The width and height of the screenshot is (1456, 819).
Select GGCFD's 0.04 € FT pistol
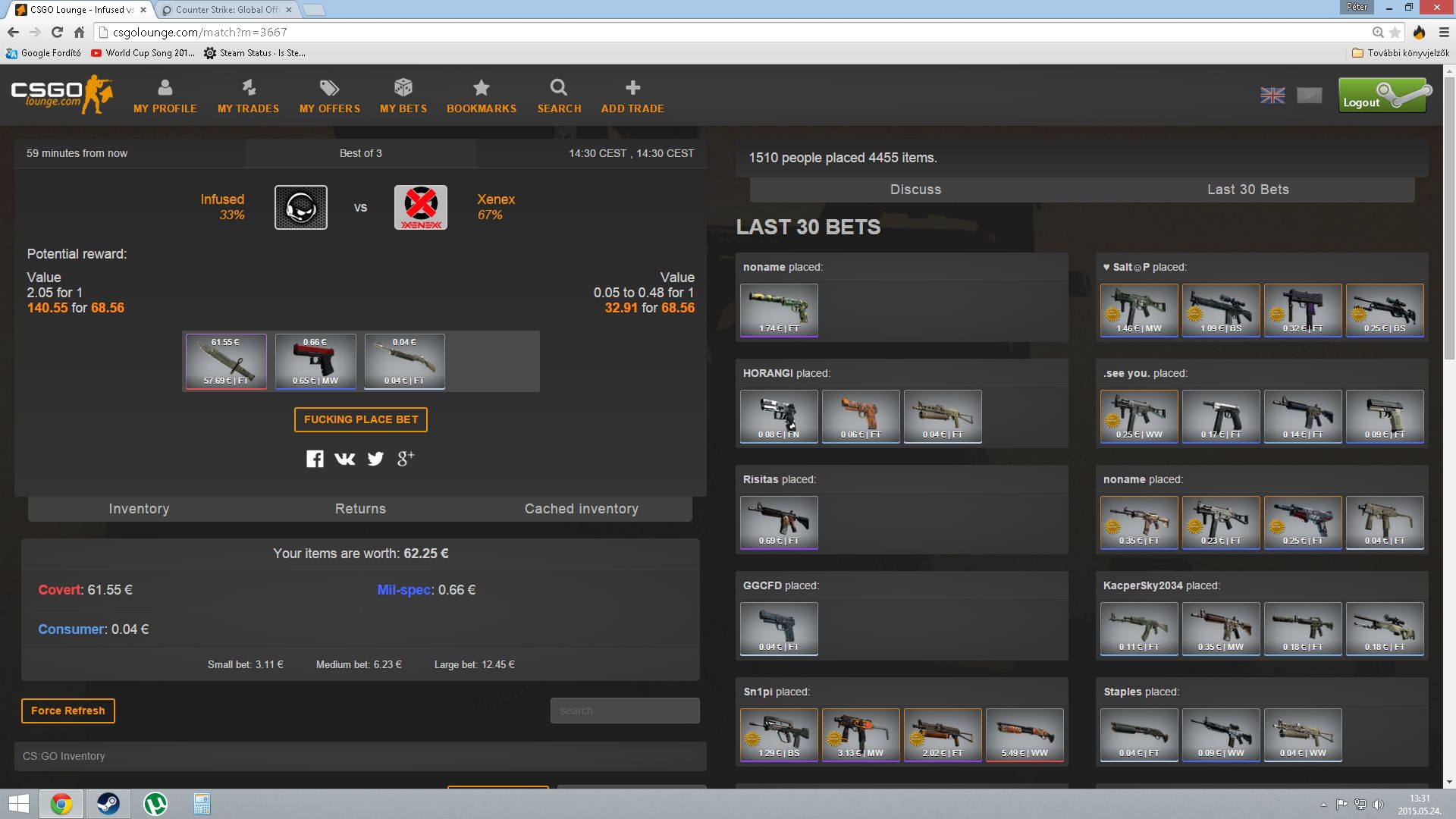coord(779,629)
